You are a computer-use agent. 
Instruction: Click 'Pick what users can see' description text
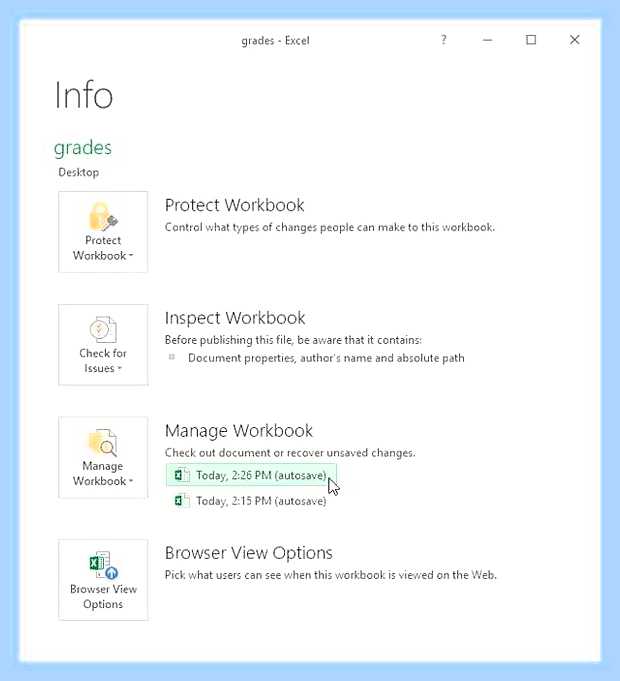(330, 575)
